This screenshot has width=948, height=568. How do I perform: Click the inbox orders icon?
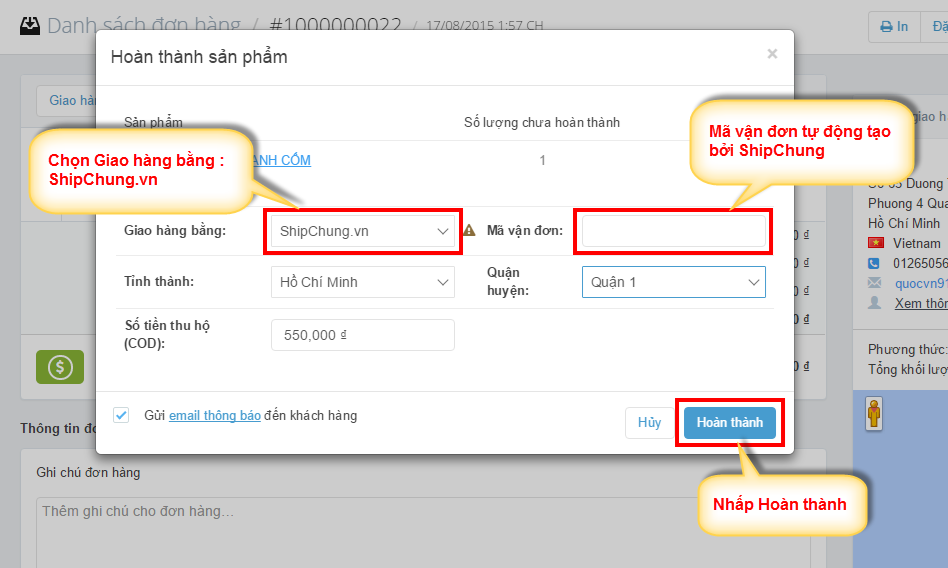tap(30, 26)
